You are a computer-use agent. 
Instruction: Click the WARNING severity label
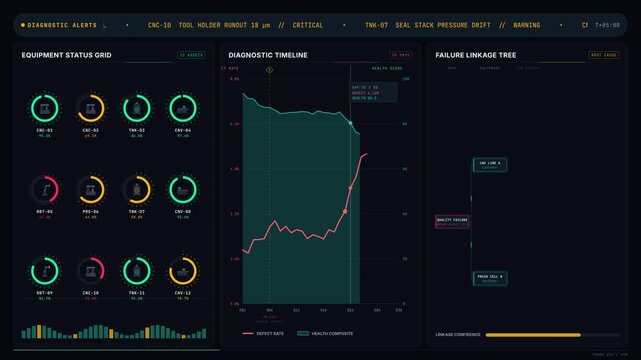click(527, 25)
